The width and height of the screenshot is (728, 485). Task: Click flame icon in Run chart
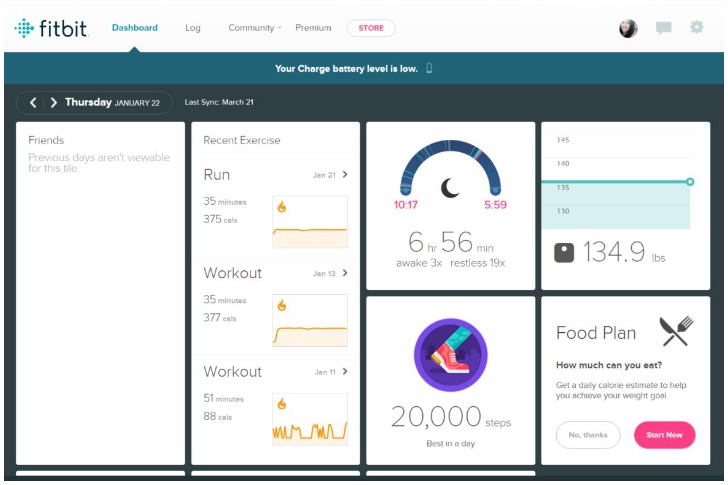coord(282,207)
